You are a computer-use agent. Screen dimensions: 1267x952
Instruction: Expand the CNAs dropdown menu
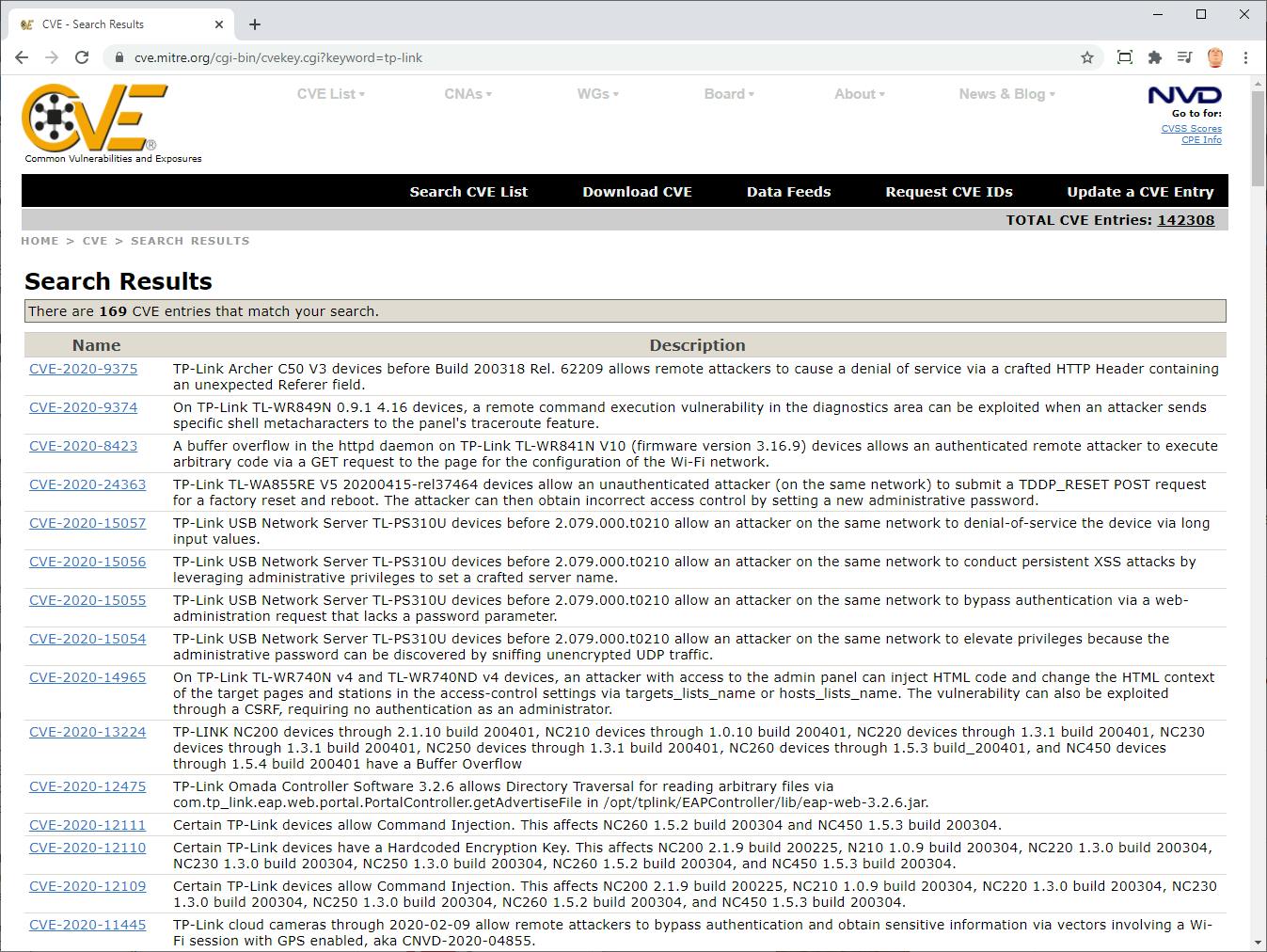[x=467, y=94]
